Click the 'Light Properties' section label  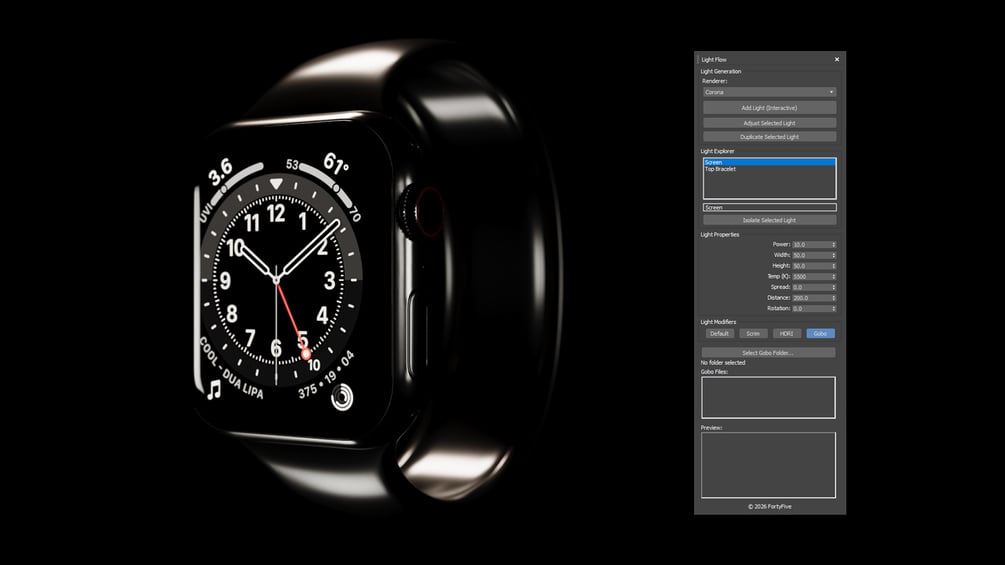coord(720,235)
